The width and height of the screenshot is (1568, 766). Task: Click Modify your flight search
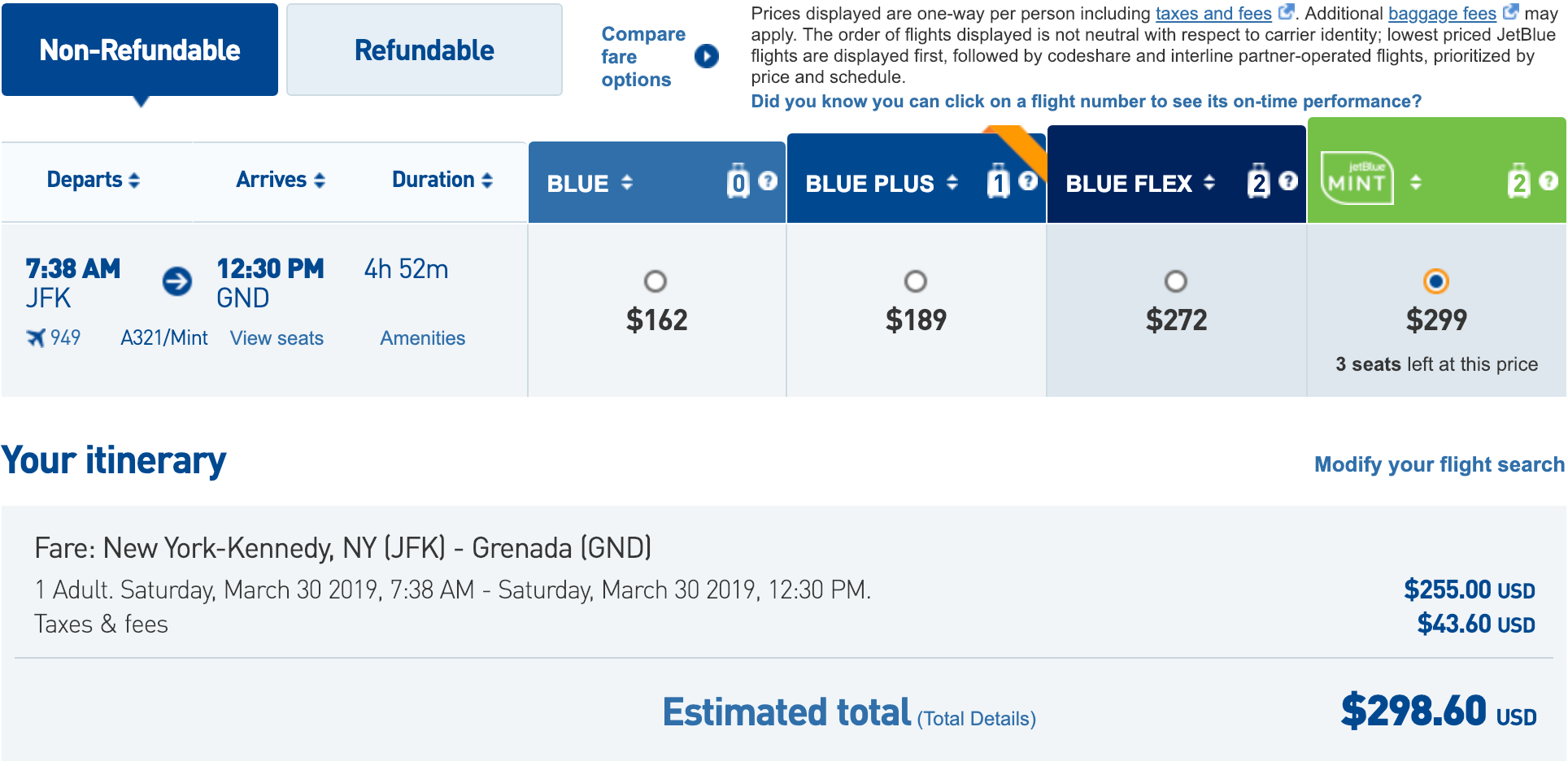(x=1439, y=464)
